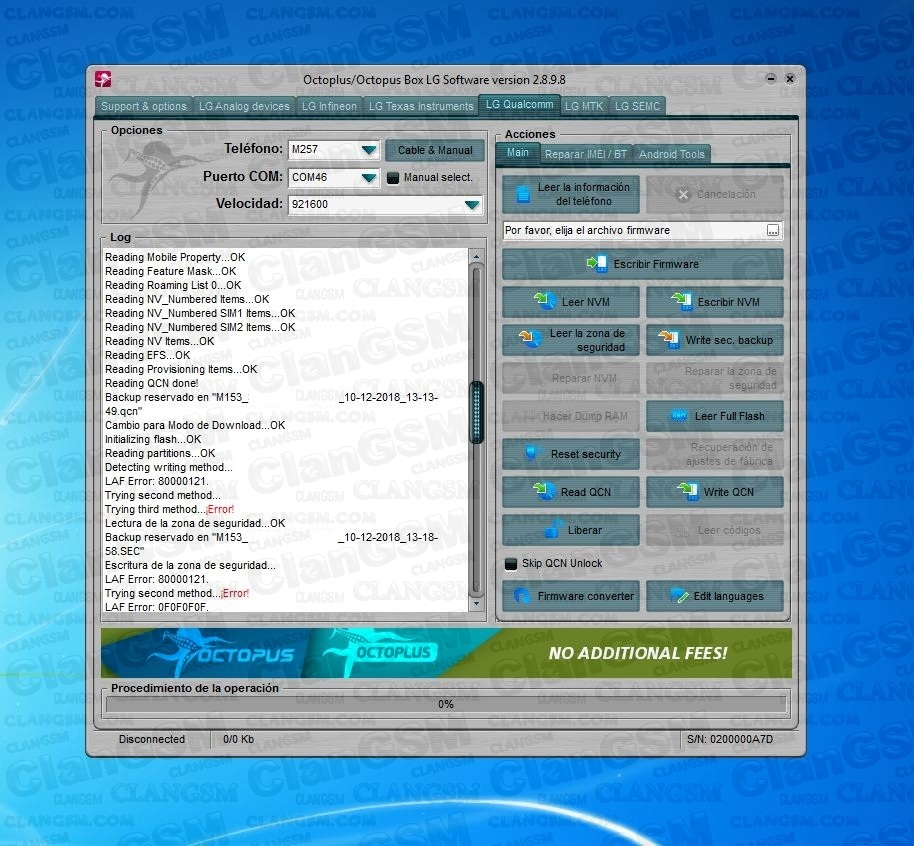914x846 pixels.
Task: Click the Write QCN icon
Action: coord(688,492)
